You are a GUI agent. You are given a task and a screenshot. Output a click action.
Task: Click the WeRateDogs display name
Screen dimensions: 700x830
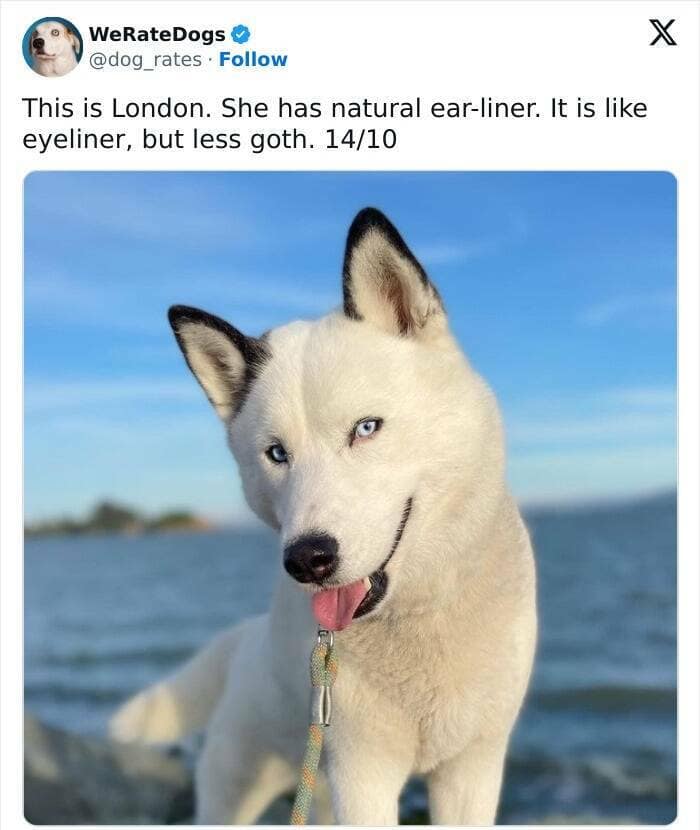tap(157, 34)
